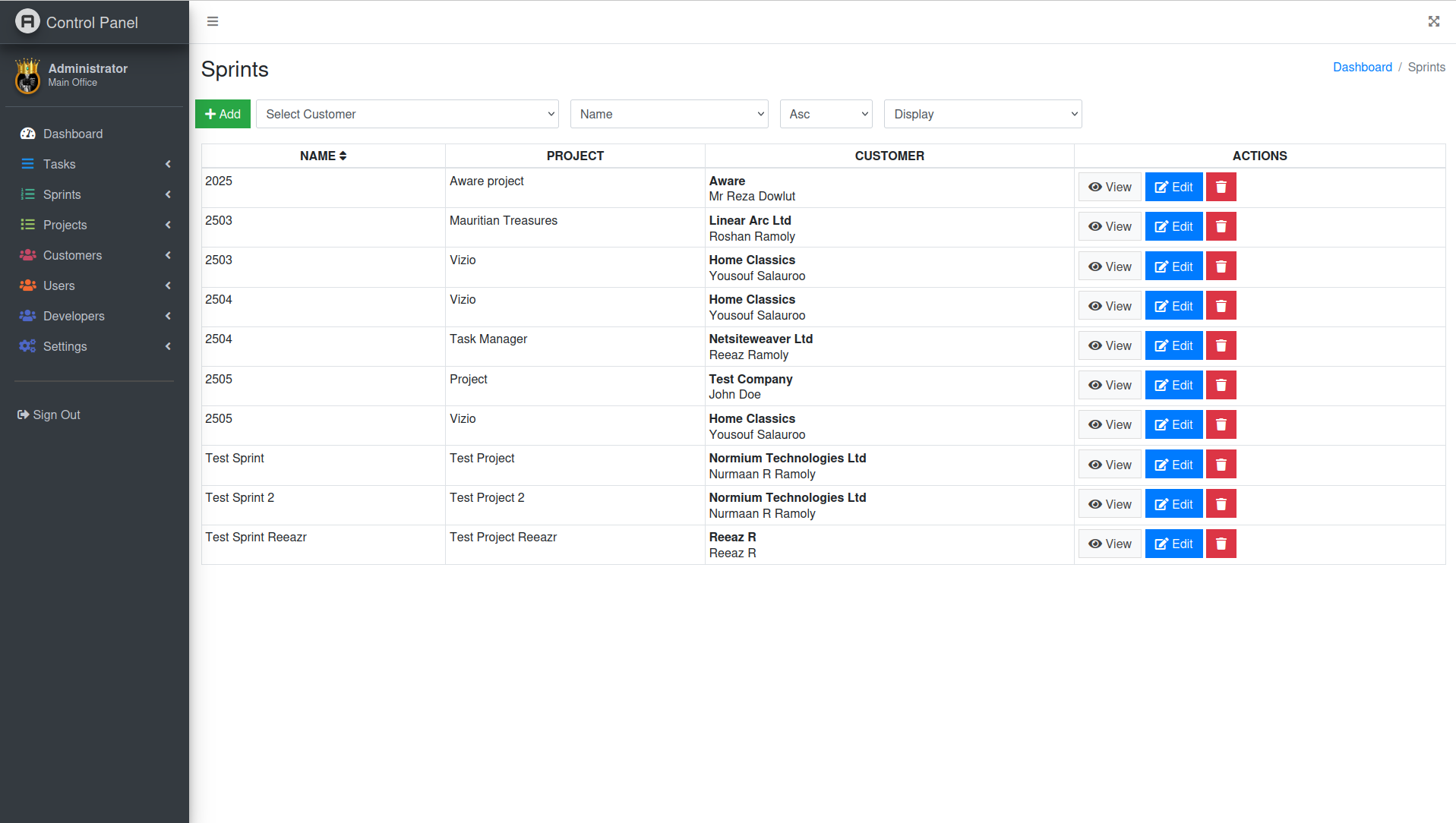This screenshot has height=823, width=1456.
Task: Edit the 2505 Test Company sprint
Action: point(1173,385)
